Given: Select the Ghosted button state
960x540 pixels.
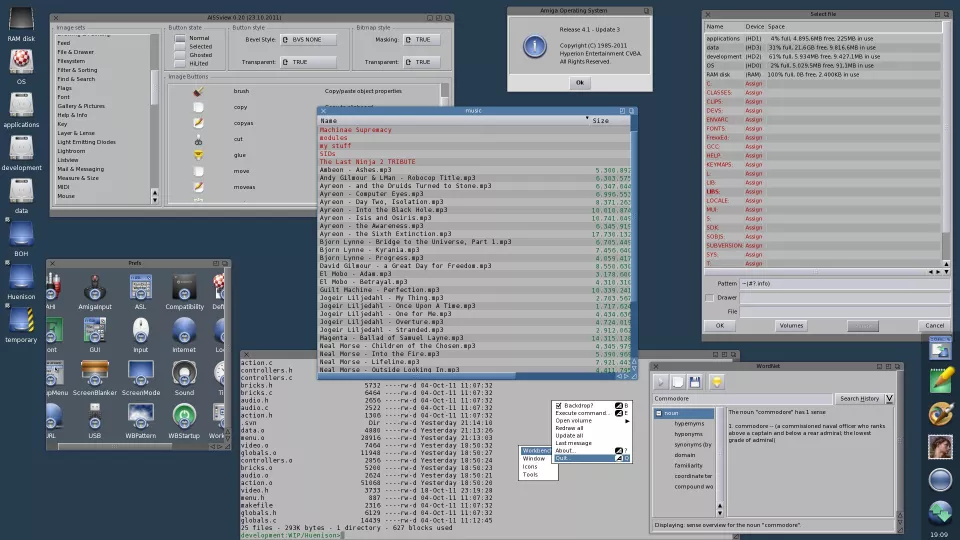Looking at the screenshot, I should (x=181, y=55).
